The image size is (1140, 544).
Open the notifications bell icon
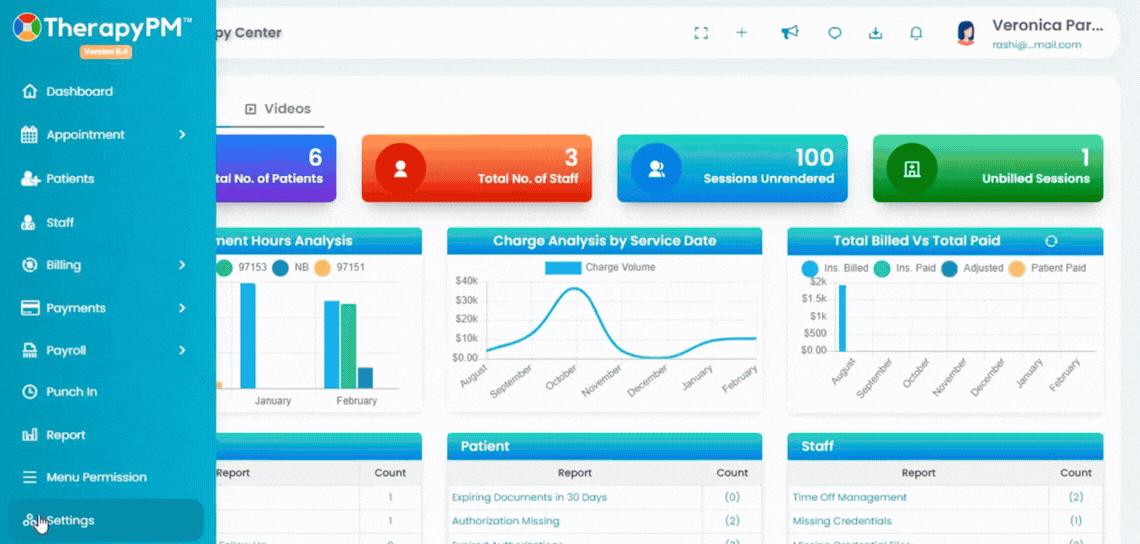pyautogui.click(x=917, y=33)
